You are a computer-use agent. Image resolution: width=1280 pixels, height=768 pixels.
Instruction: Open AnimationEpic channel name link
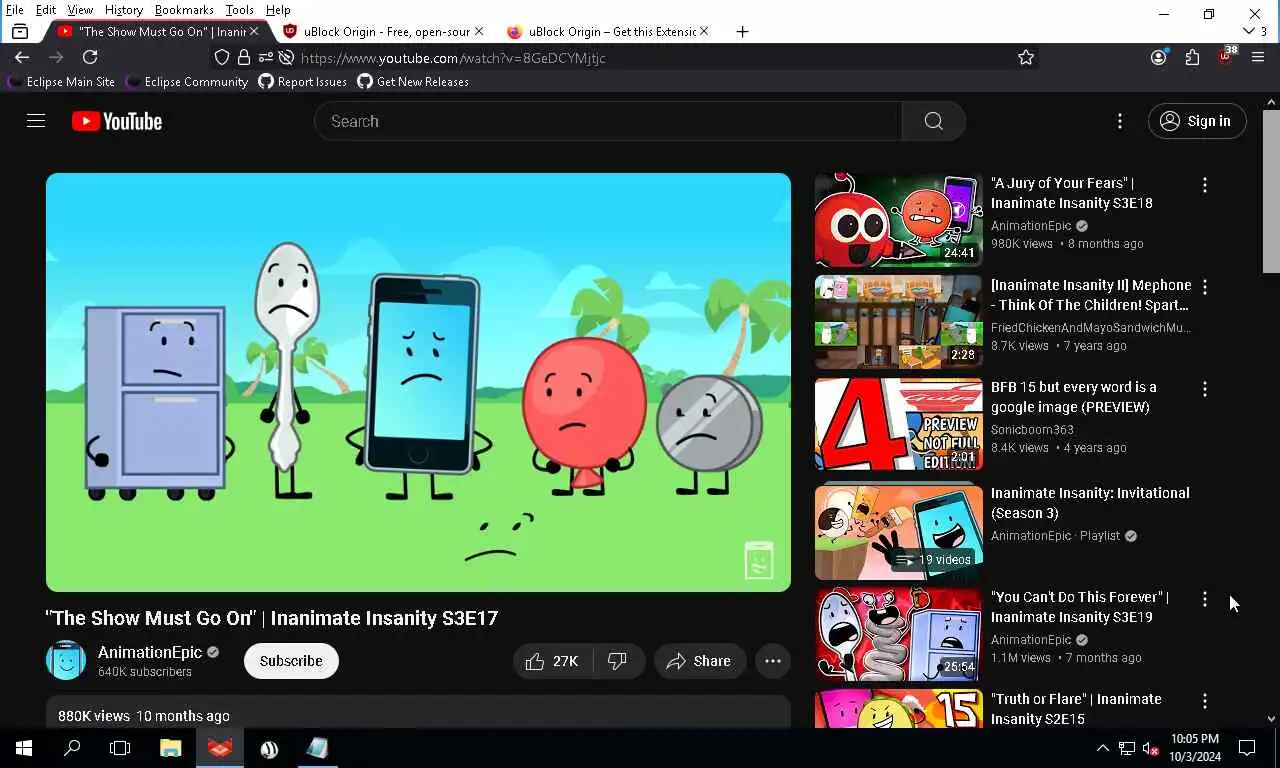click(150, 652)
